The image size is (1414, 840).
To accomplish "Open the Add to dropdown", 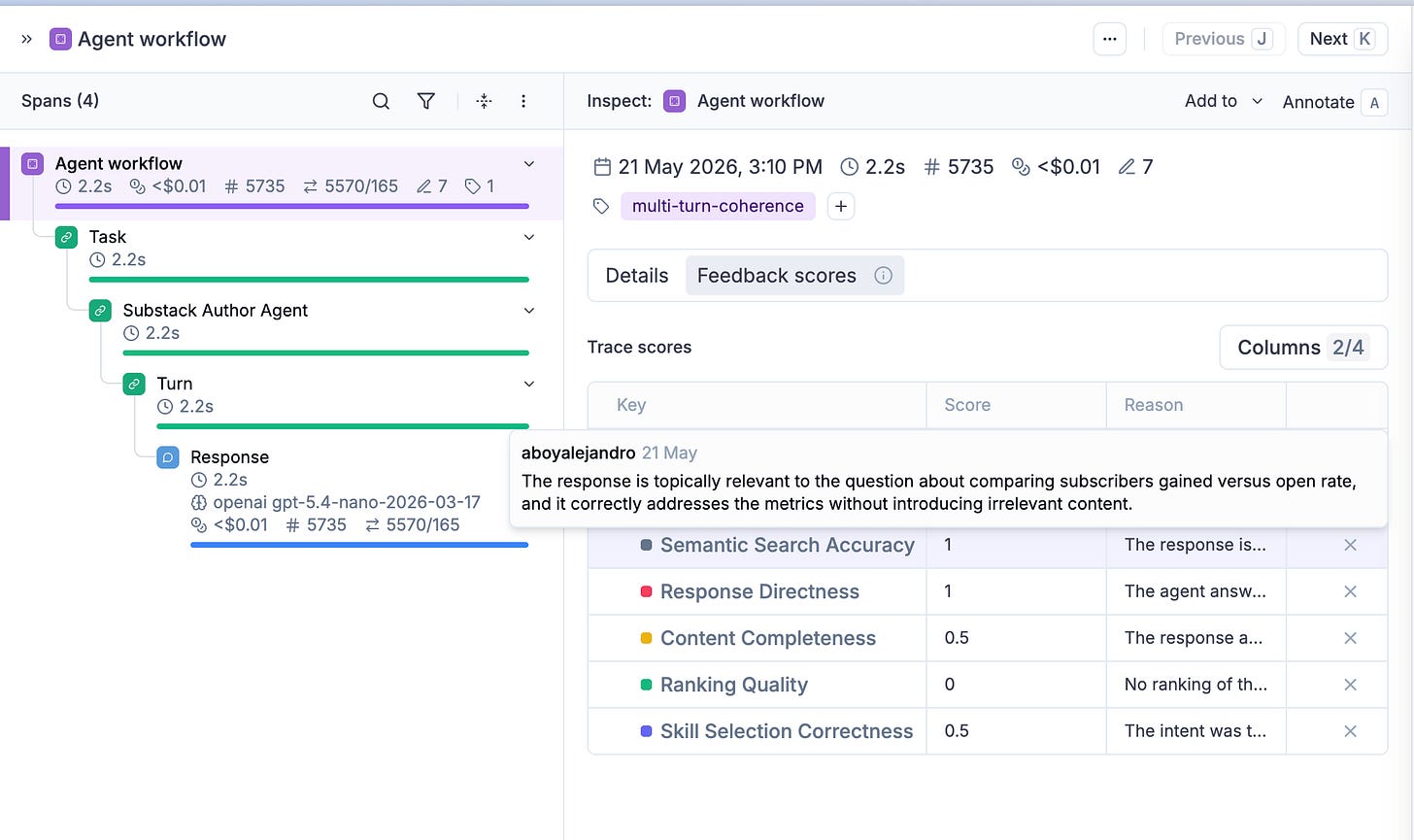I will [1224, 101].
